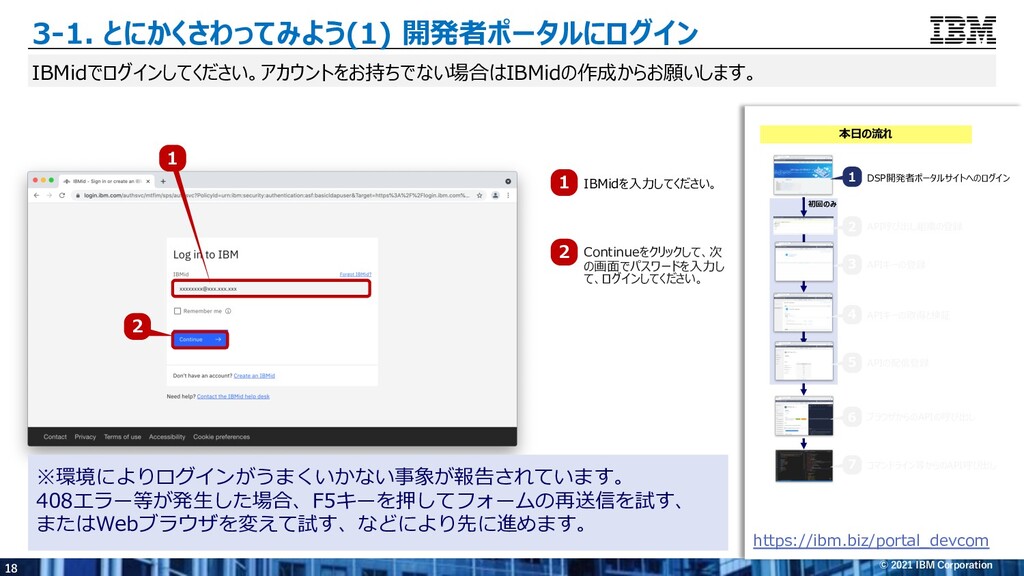Image resolution: width=1024 pixels, height=576 pixels.
Task: Click the slide page number 18
Action: (11, 568)
